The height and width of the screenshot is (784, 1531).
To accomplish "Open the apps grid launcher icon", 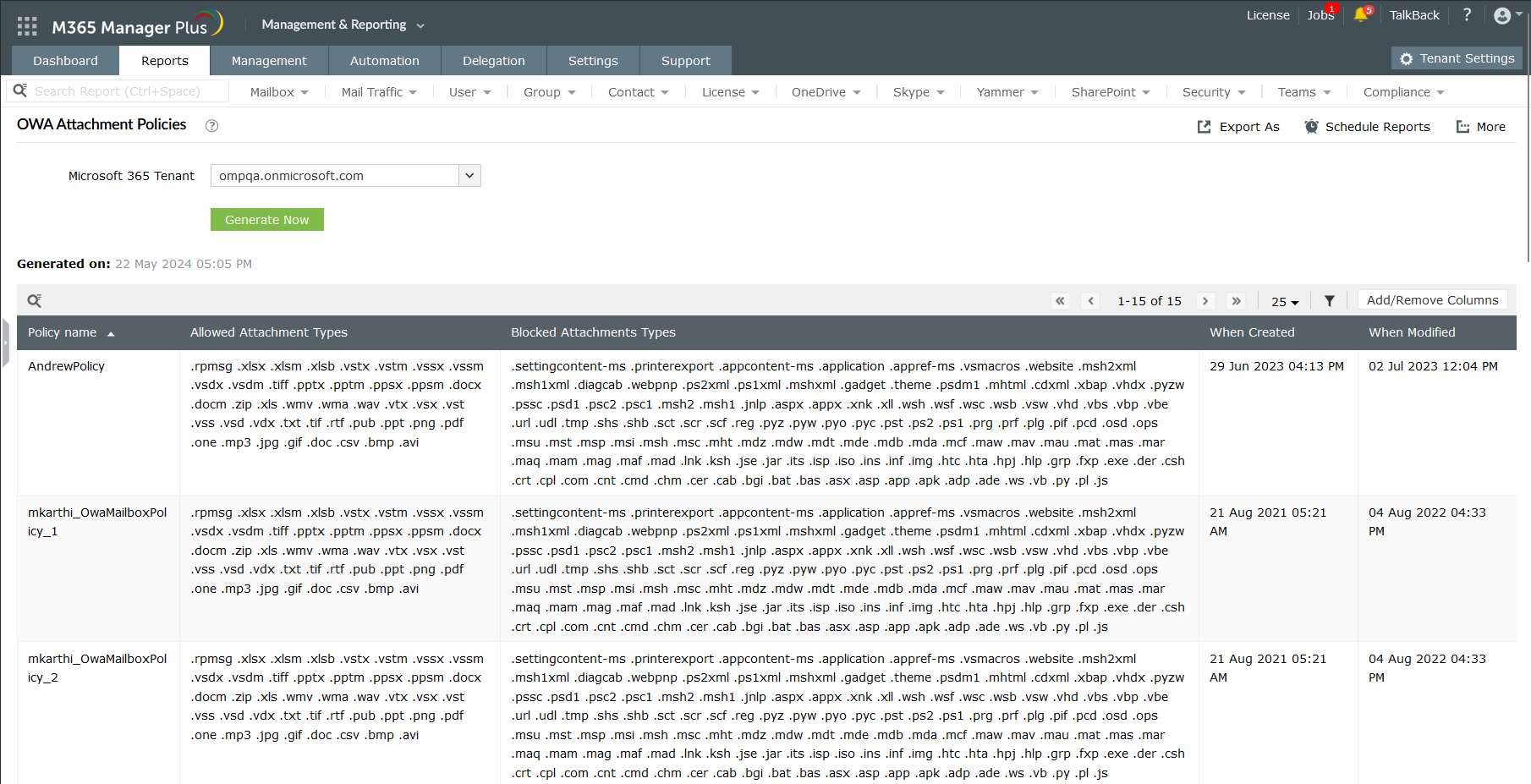I will pyautogui.click(x=27, y=26).
